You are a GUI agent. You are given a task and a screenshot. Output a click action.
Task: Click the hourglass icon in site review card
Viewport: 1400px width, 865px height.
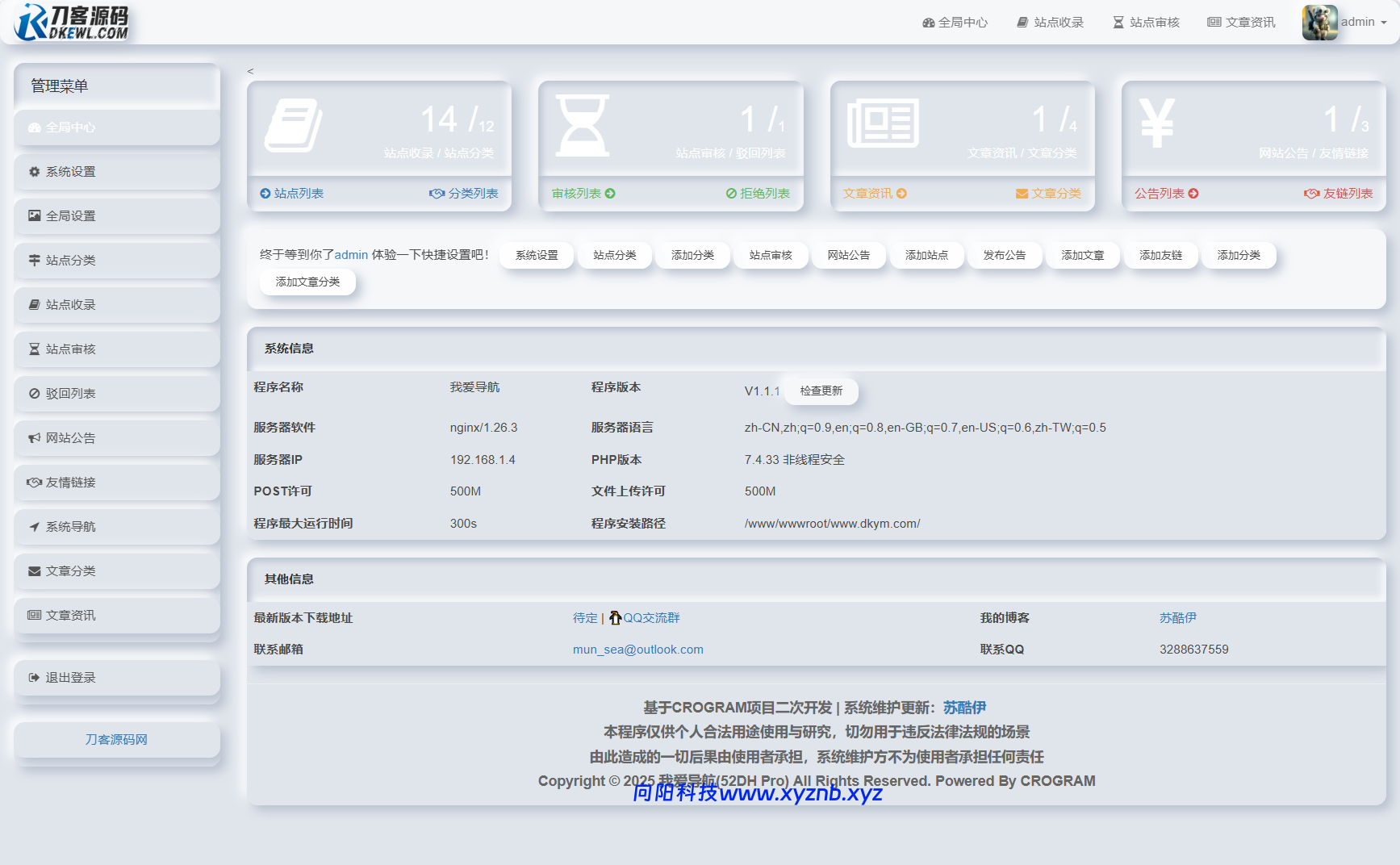(x=582, y=125)
